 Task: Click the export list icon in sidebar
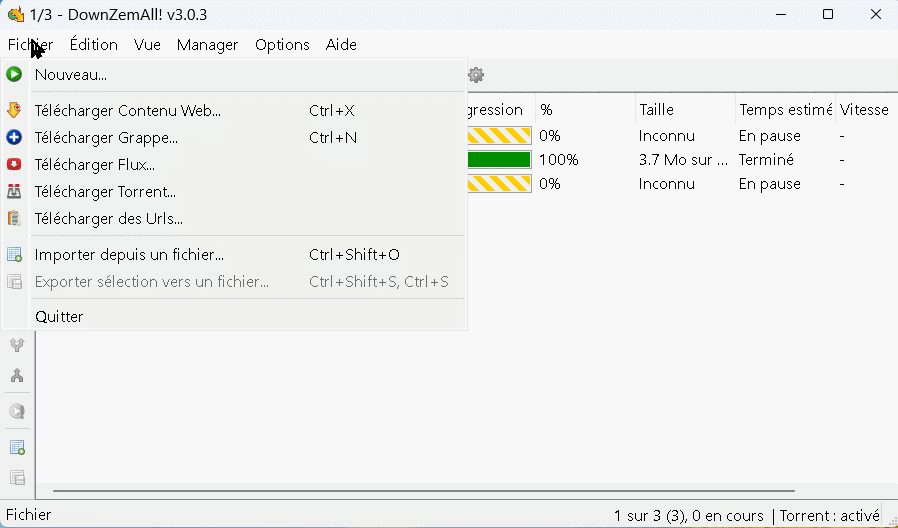[16, 478]
